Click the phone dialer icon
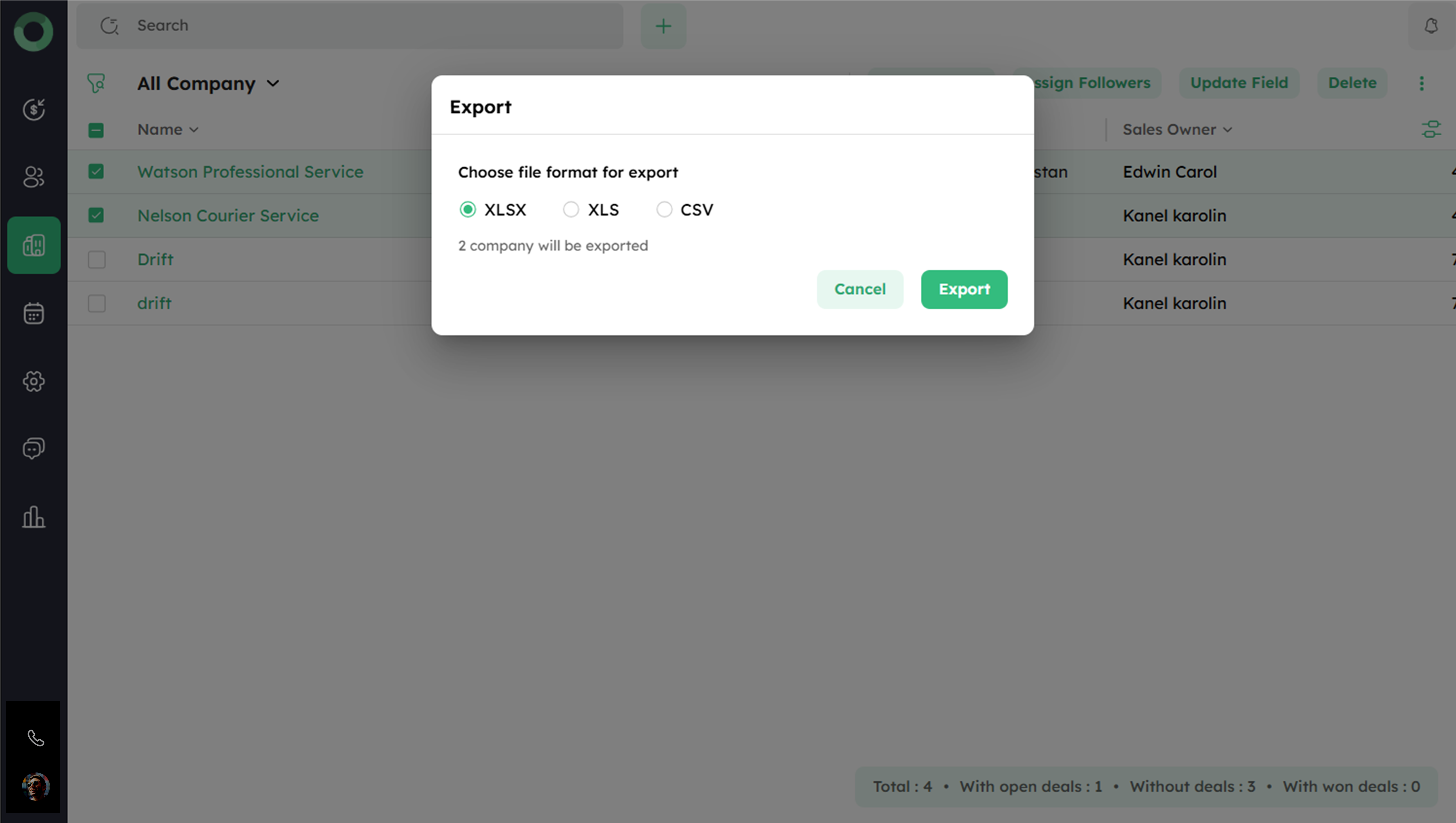Screen dimensions: 1456x823 [36, 738]
